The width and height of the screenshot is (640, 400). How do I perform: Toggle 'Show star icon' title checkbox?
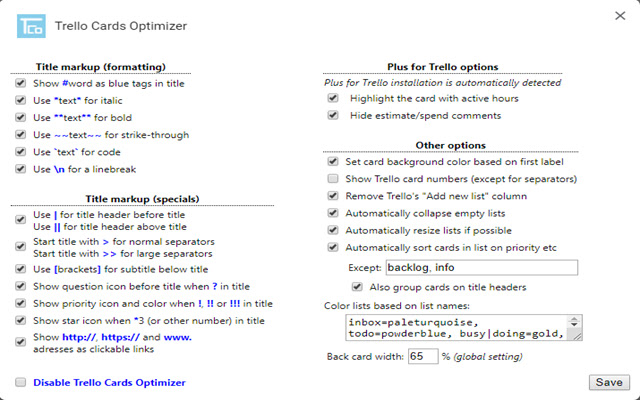pos(21,320)
